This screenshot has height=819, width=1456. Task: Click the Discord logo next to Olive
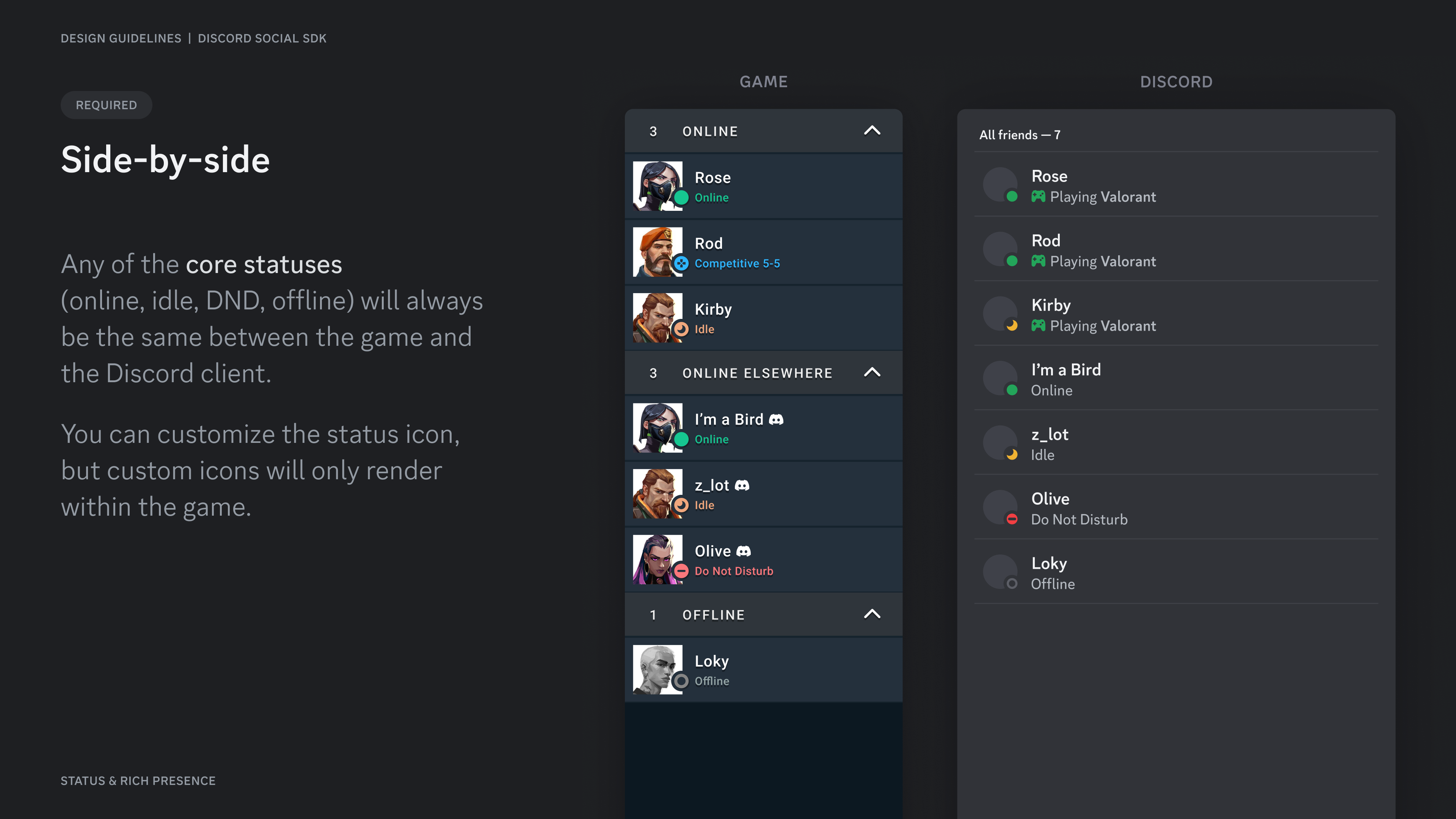pyautogui.click(x=744, y=551)
